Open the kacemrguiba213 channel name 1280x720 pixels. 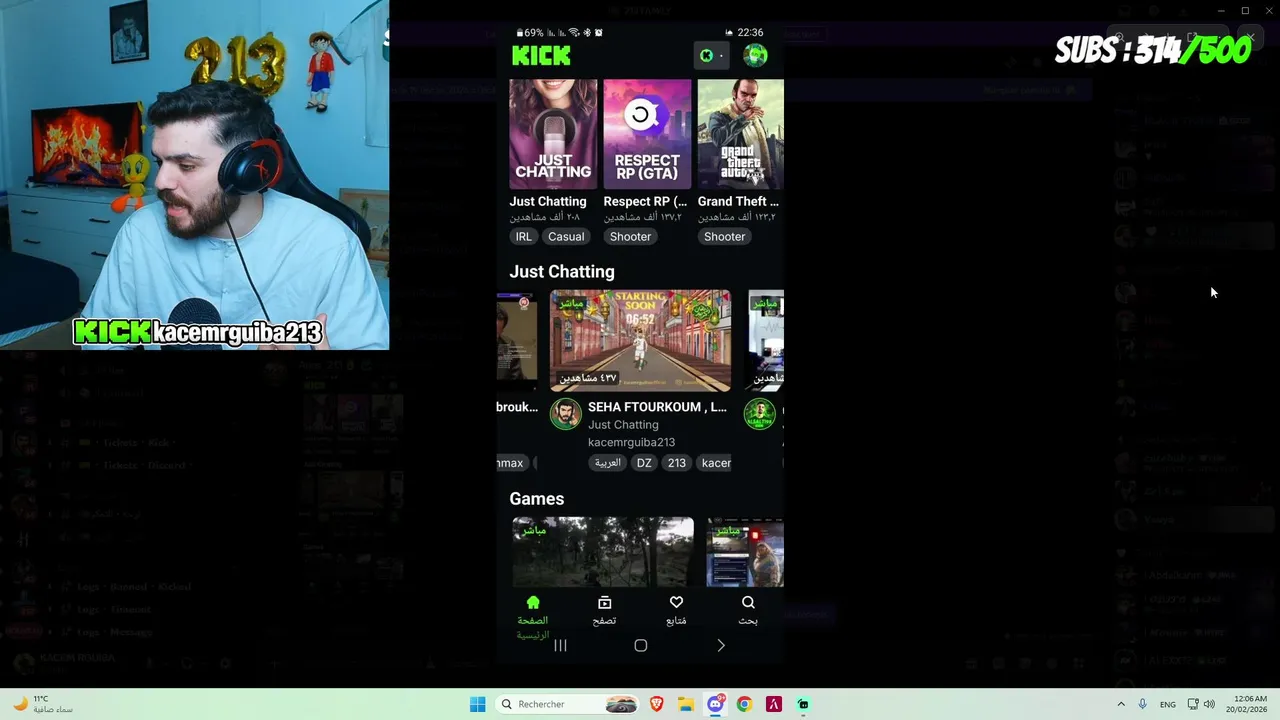[631, 442]
